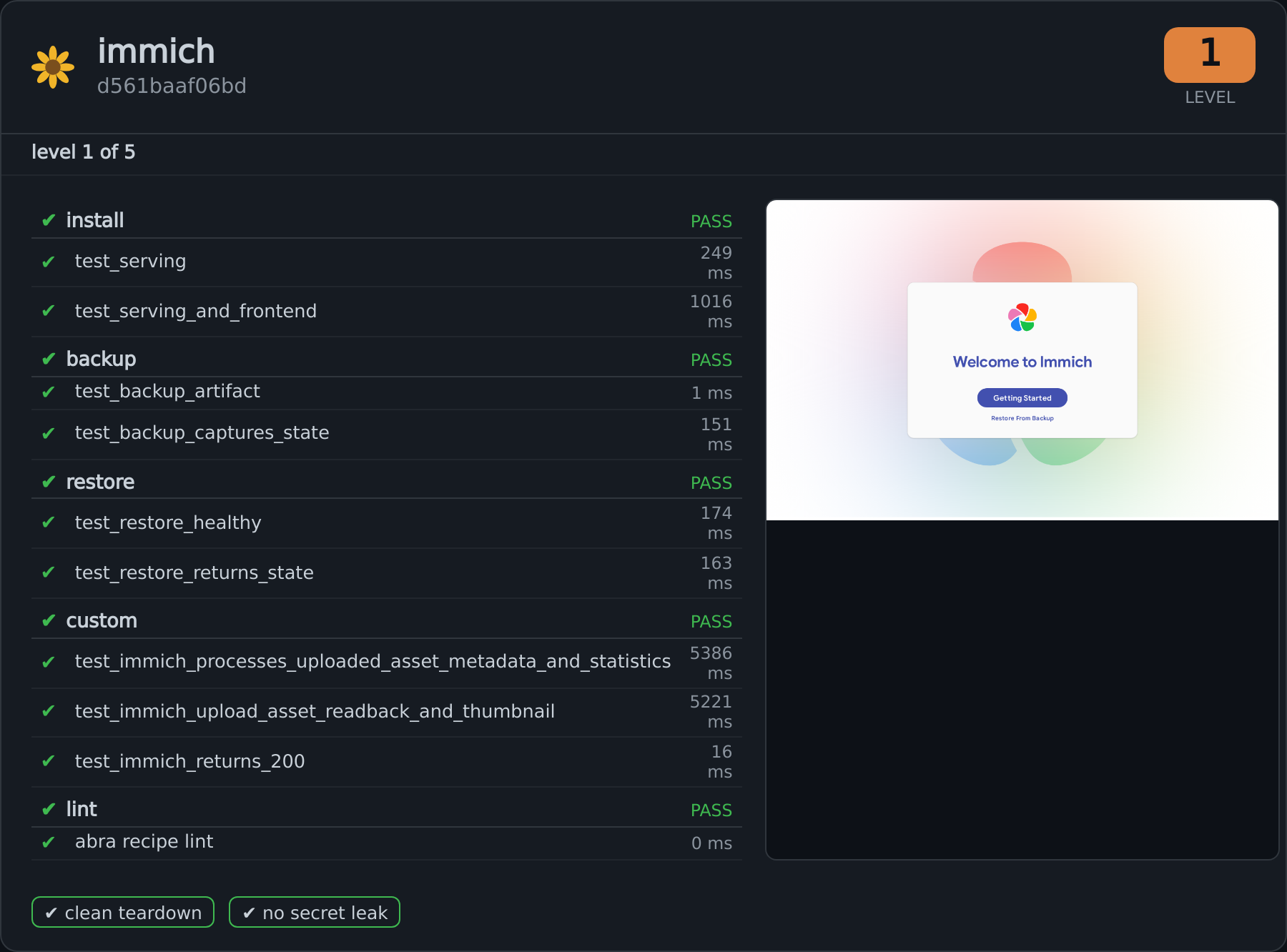Click the clean teardown badge
Image resolution: width=1287 pixels, height=952 pixels.
coord(123,912)
